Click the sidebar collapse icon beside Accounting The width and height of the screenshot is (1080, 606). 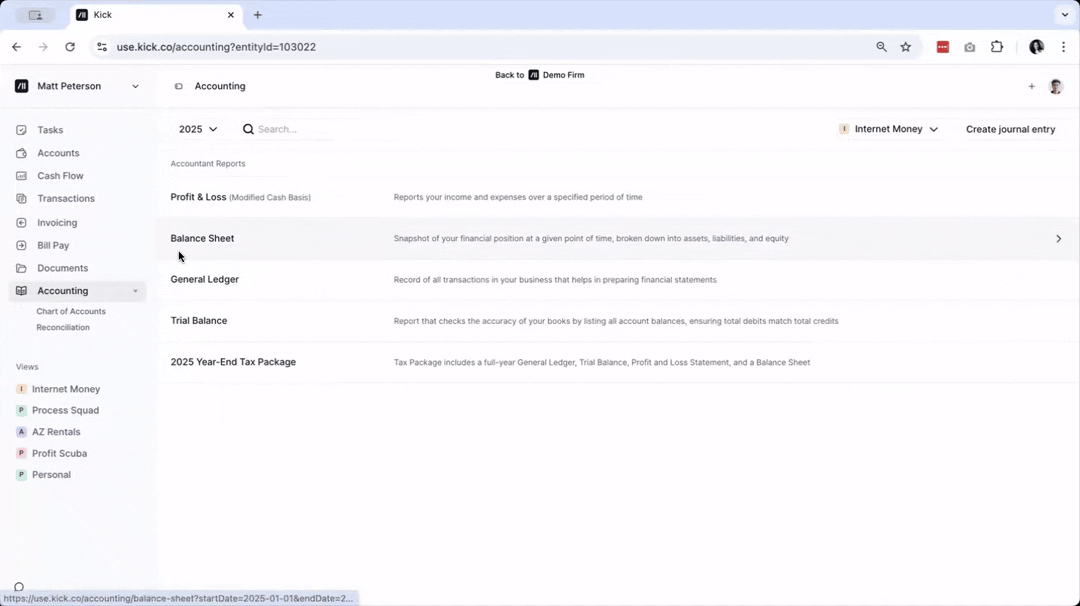tap(179, 87)
